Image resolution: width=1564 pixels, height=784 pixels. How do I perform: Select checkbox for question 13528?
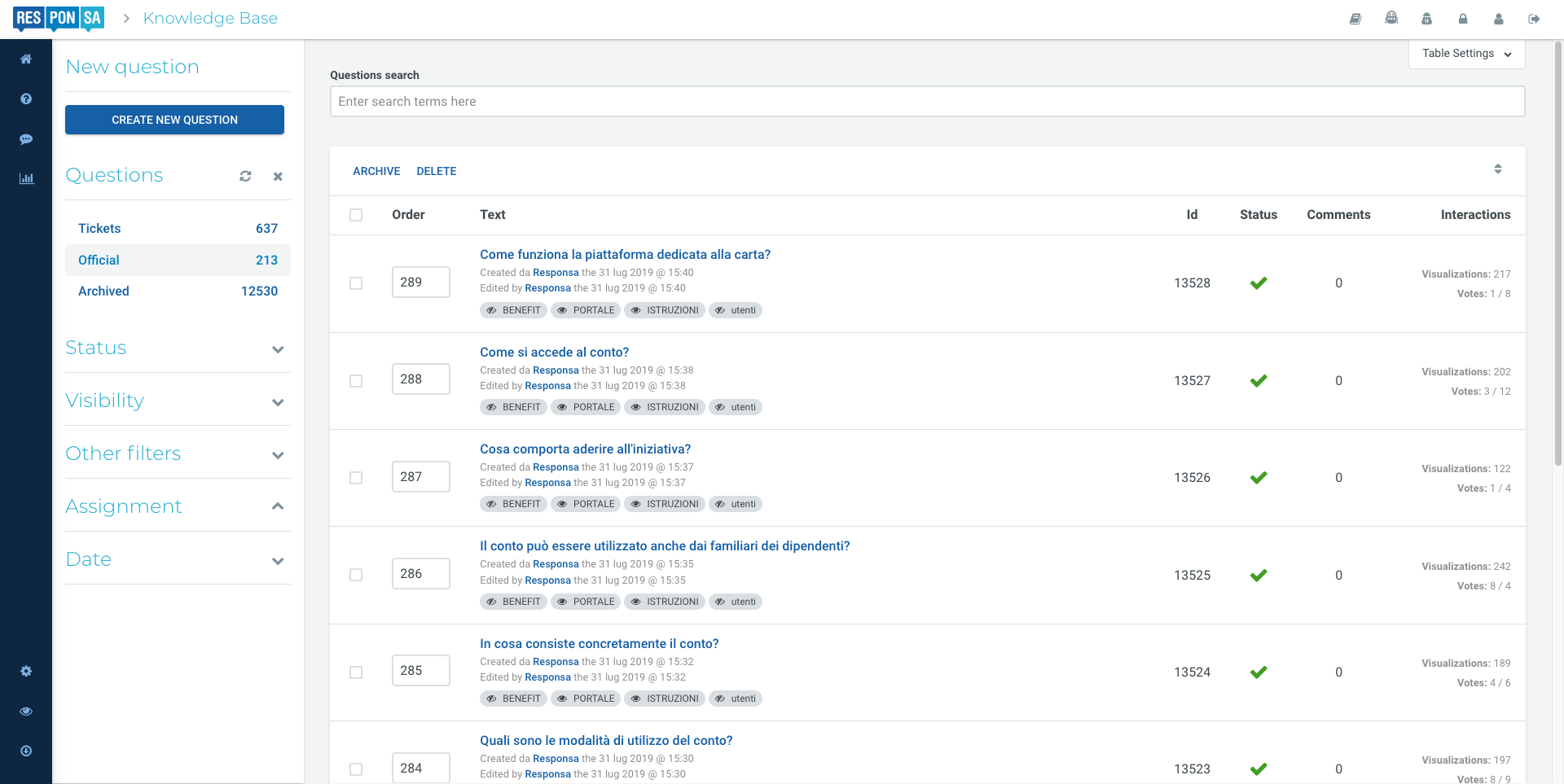tap(356, 283)
